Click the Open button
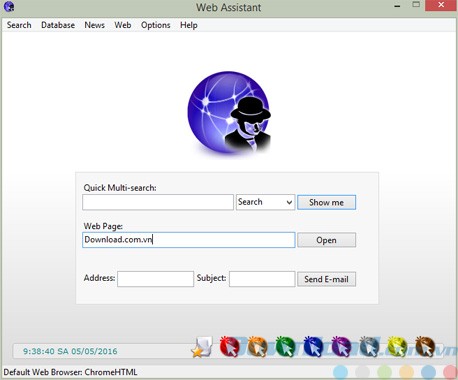 tap(326, 240)
